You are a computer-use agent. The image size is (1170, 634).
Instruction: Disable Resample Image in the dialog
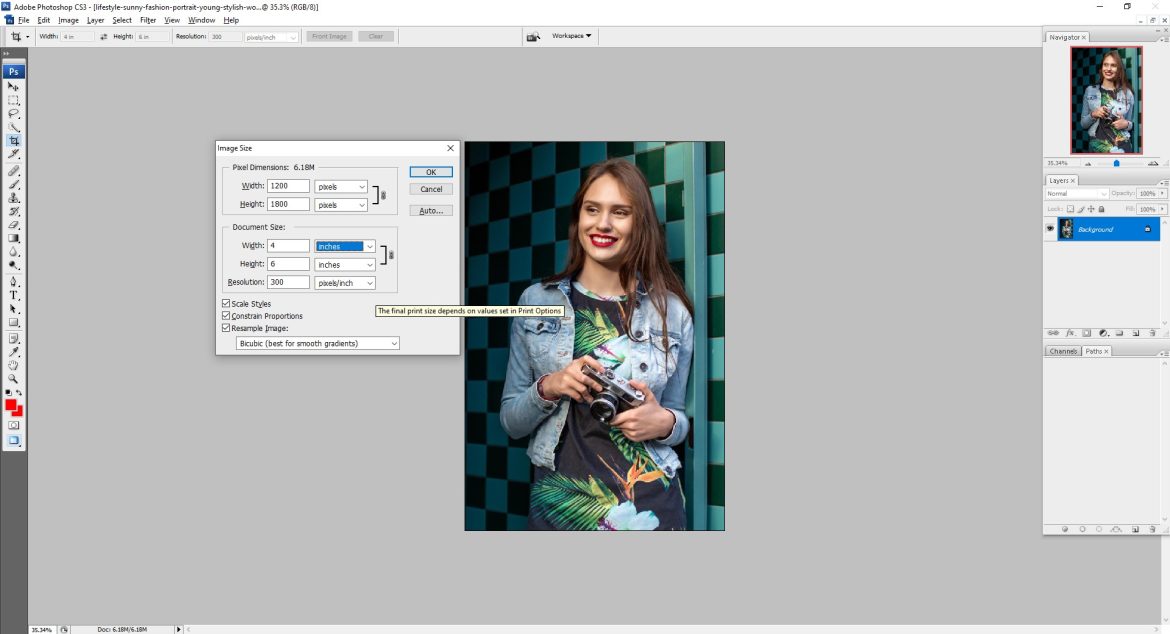tap(225, 327)
